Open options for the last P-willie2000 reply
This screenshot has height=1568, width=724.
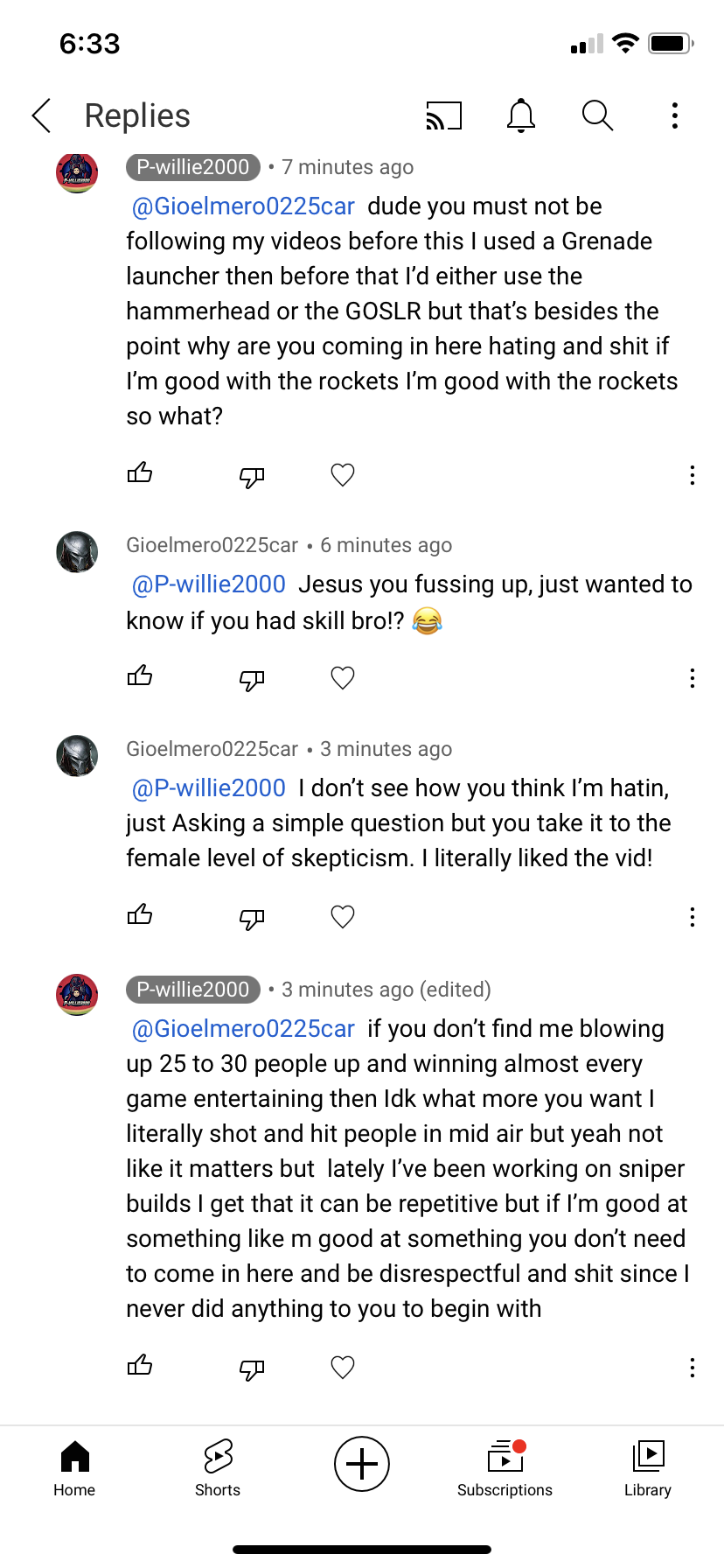tap(692, 1368)
